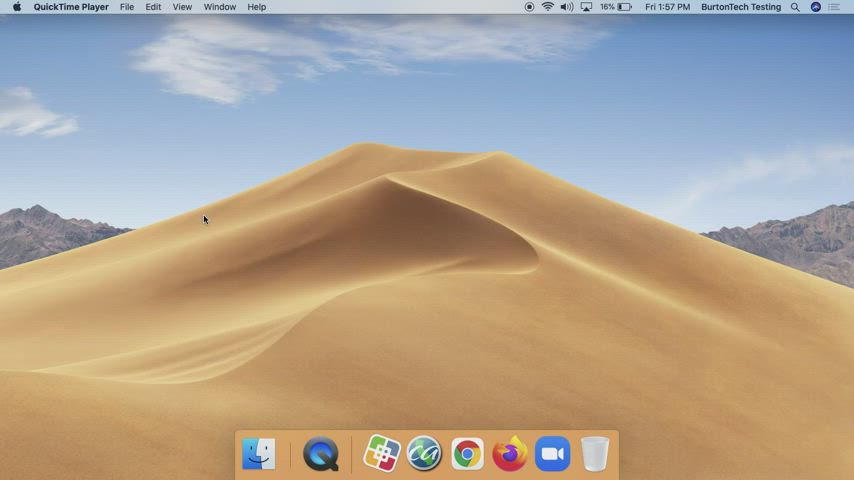
Task: Open the Apple menu
Action: (x=16, y=7)
